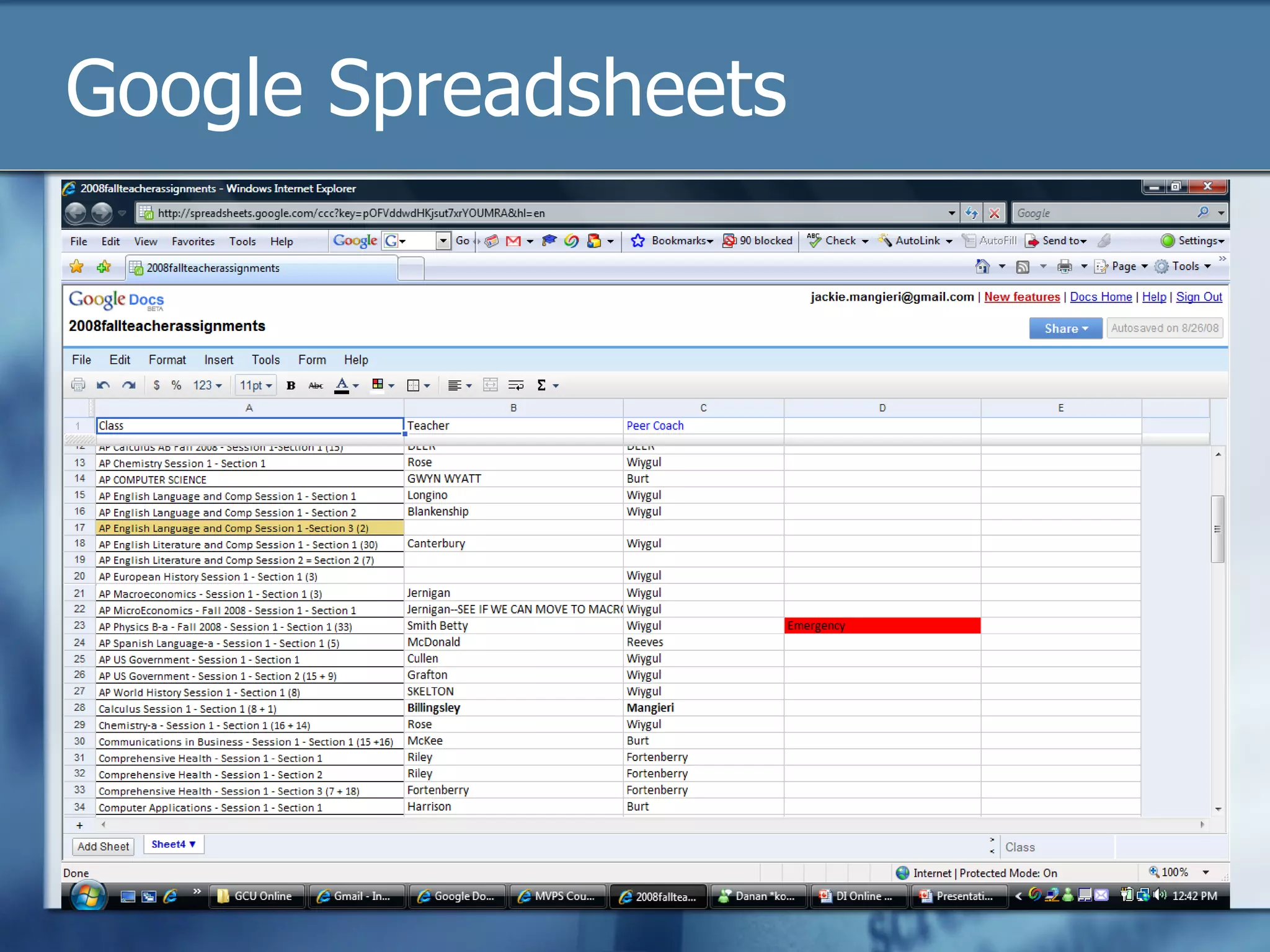The image size is (1270, 952).
Task: Open new browser tab button
Action: pos(411,268)
